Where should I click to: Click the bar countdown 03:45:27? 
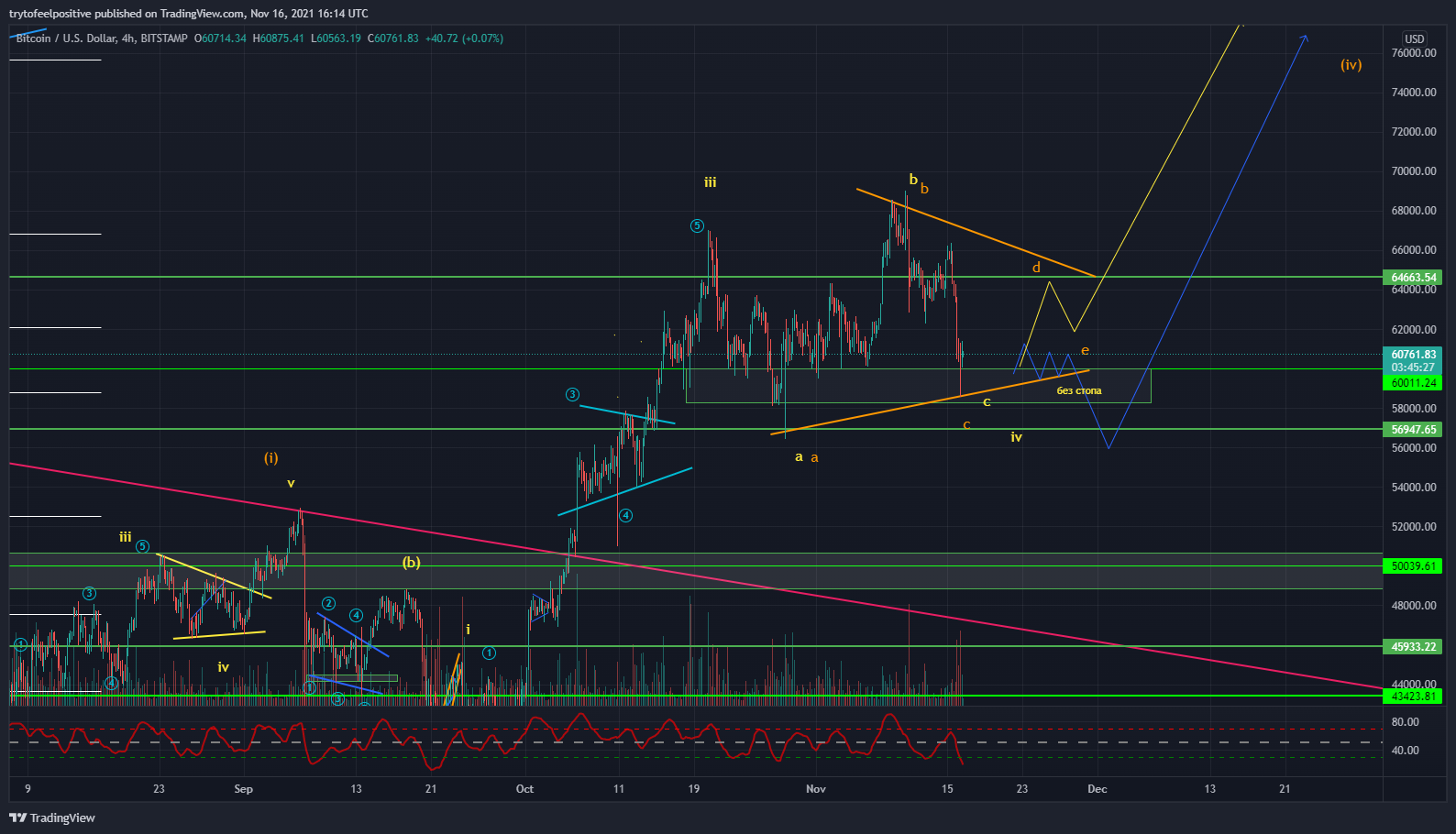coord(1413,368)
